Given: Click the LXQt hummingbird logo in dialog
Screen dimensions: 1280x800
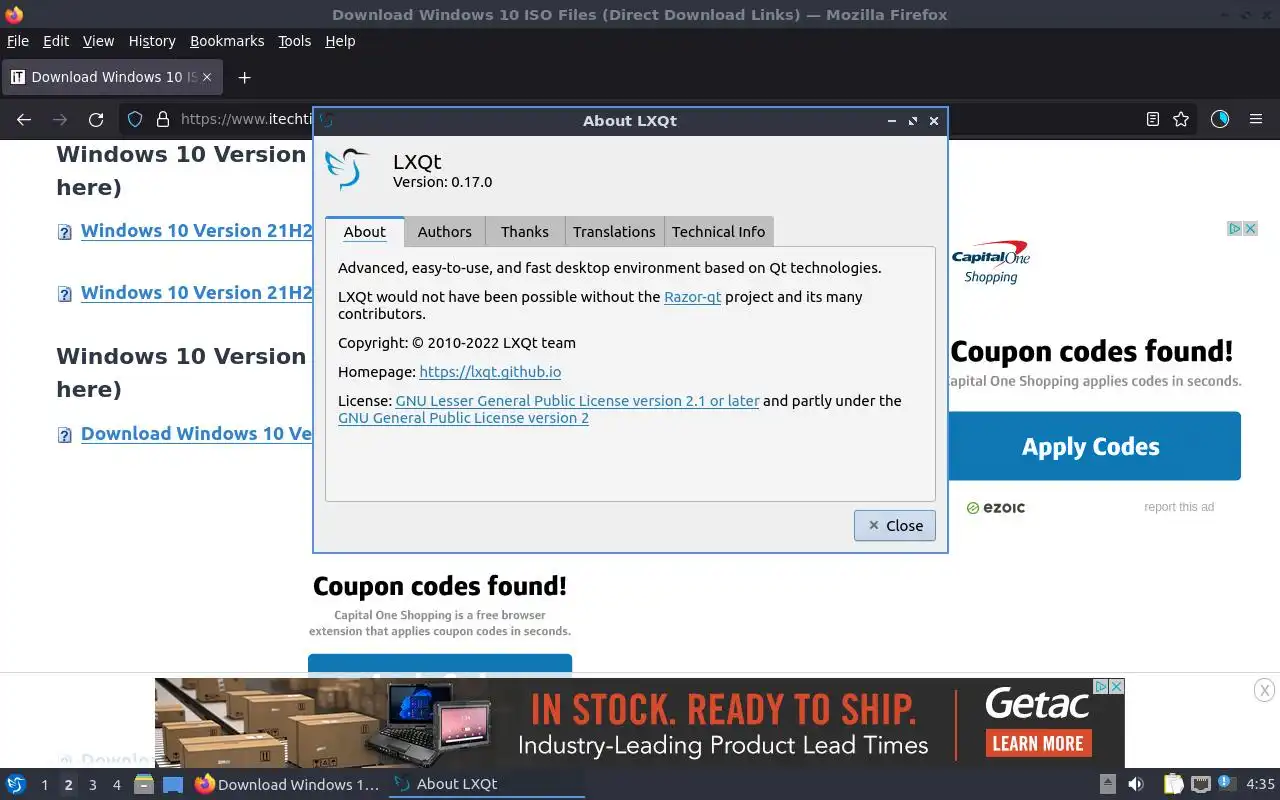Looking at the screenshot, I should [x=347, y=169].
